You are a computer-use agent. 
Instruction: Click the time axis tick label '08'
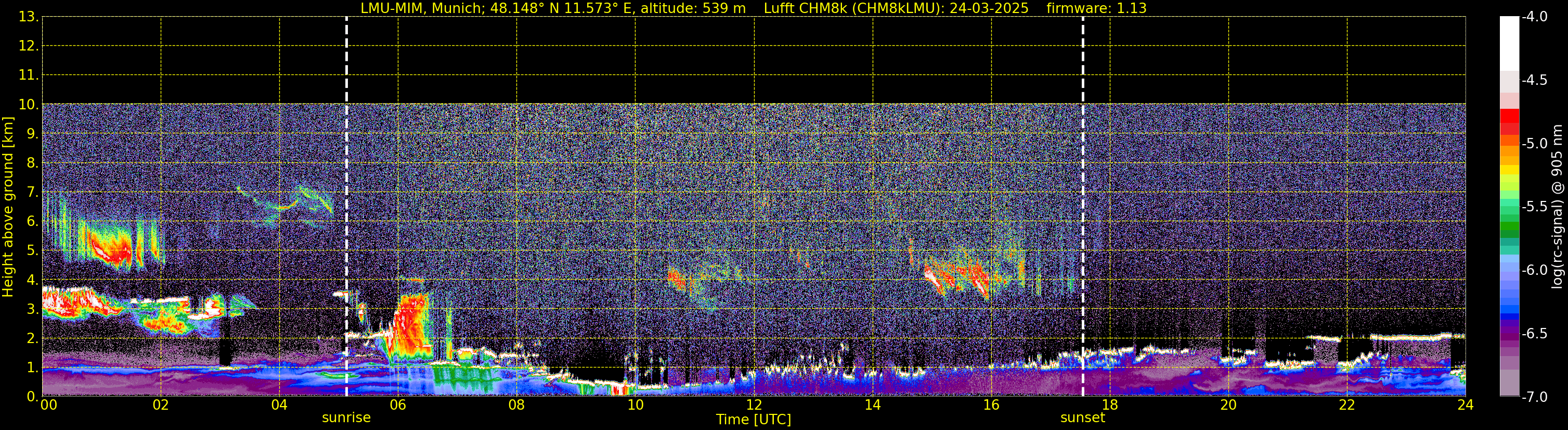click(x=516, y=405)
